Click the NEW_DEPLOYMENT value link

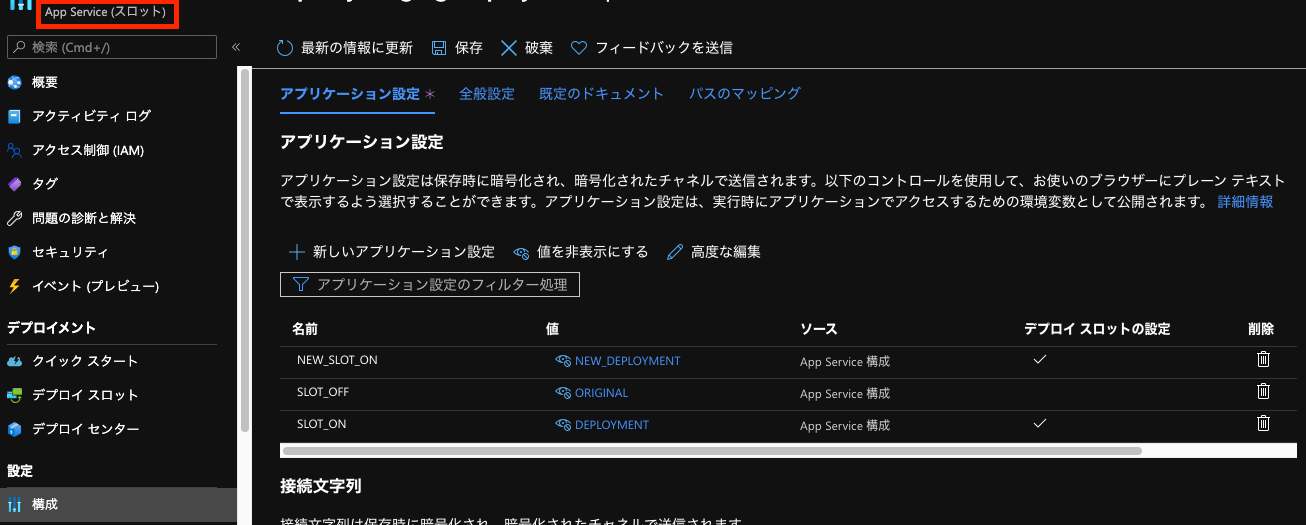pyautogui.click(x=627, y=361)
